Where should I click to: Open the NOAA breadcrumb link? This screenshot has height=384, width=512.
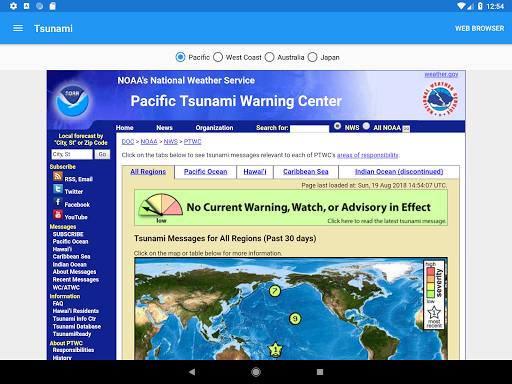(x=149, y=142)
